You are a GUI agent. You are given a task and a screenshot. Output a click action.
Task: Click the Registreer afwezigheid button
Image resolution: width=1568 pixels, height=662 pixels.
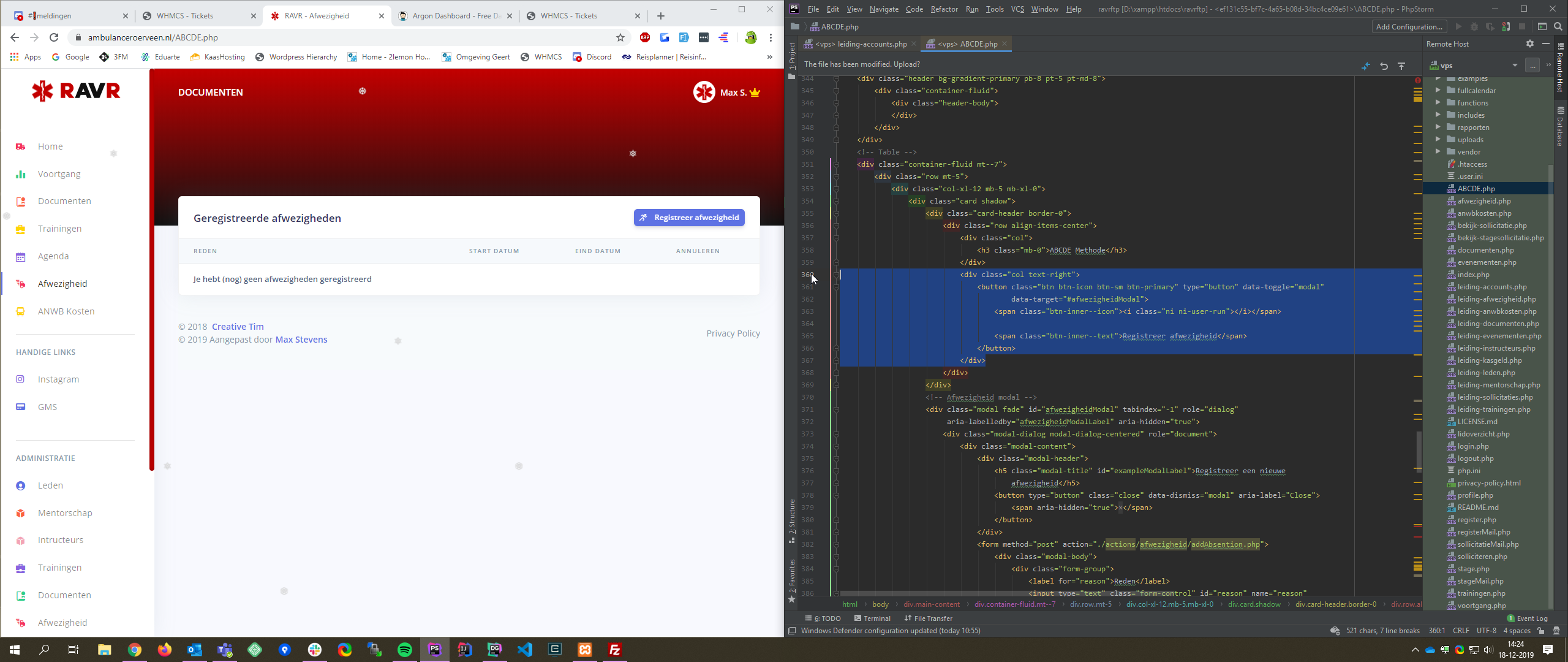point(689,218)
